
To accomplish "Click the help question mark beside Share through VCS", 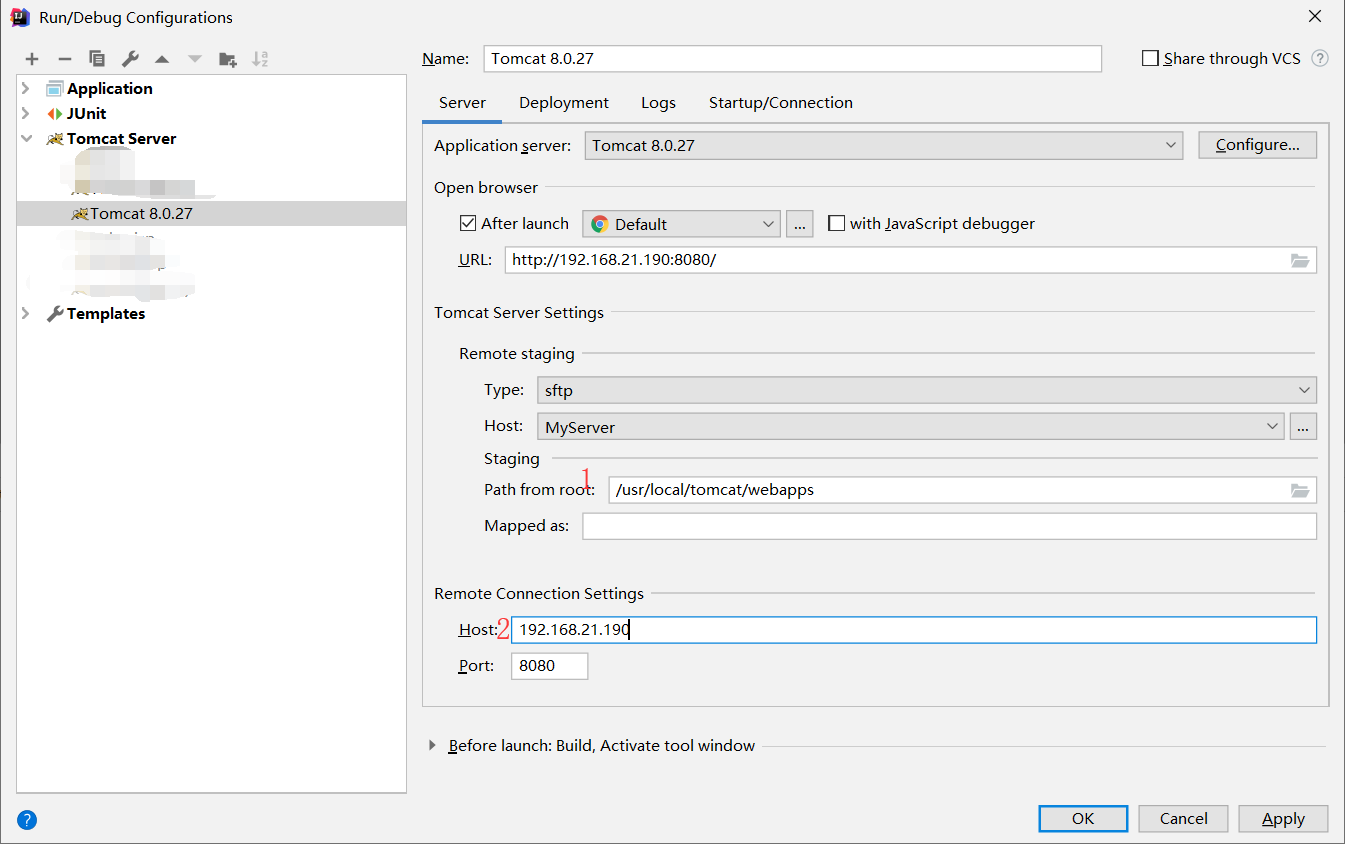I will tap(1320, 58).
